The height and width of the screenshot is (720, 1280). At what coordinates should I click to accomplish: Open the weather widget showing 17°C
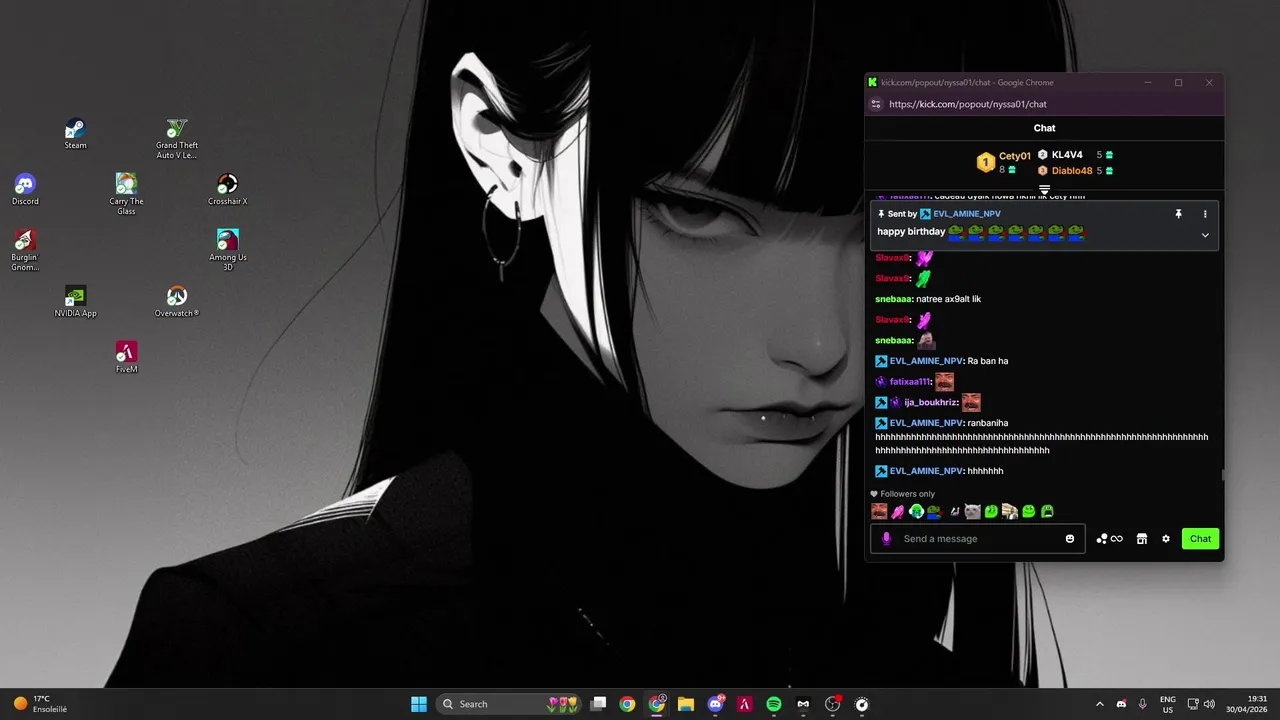coord(40,704)
